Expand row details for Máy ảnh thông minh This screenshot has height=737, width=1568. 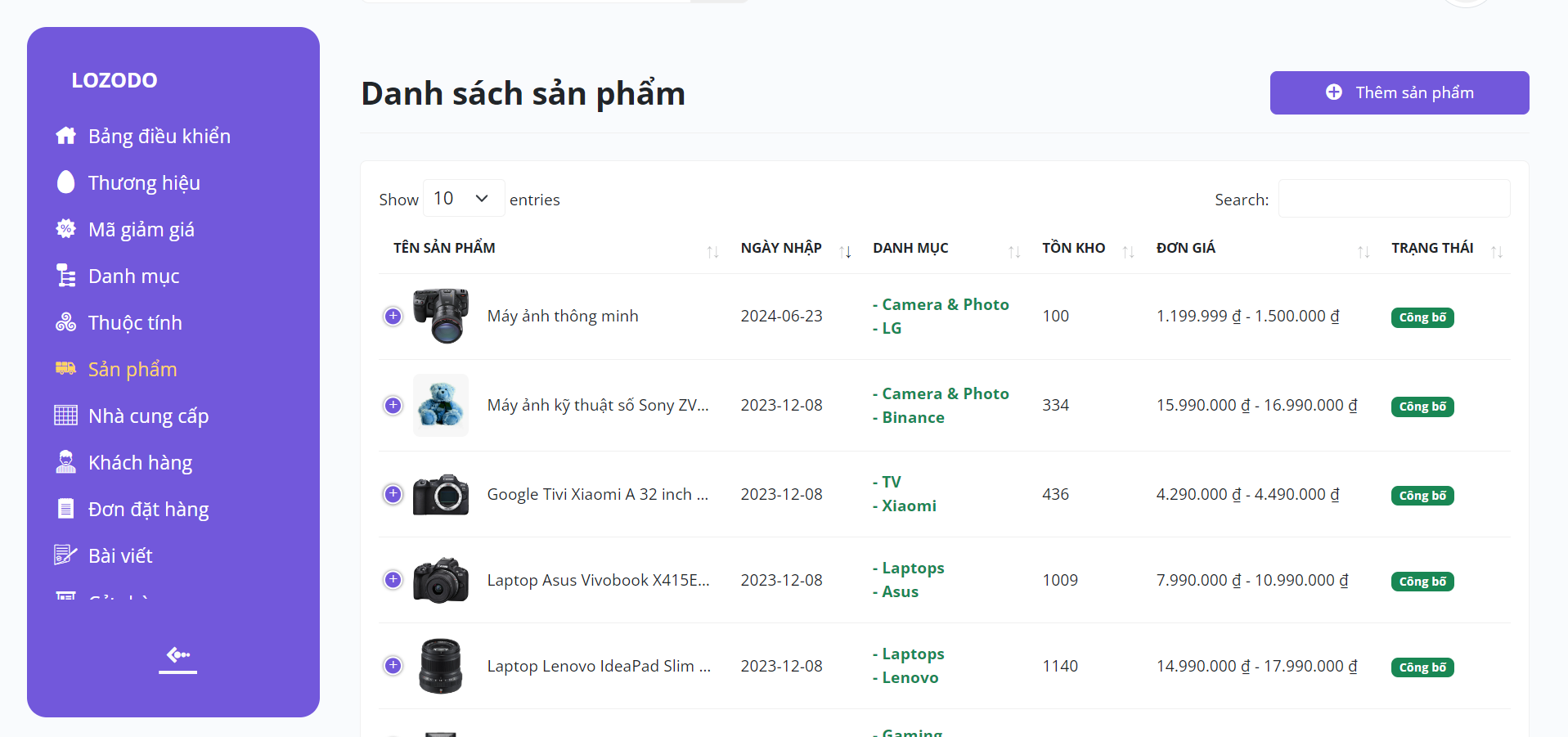click(x=393, y=316)
